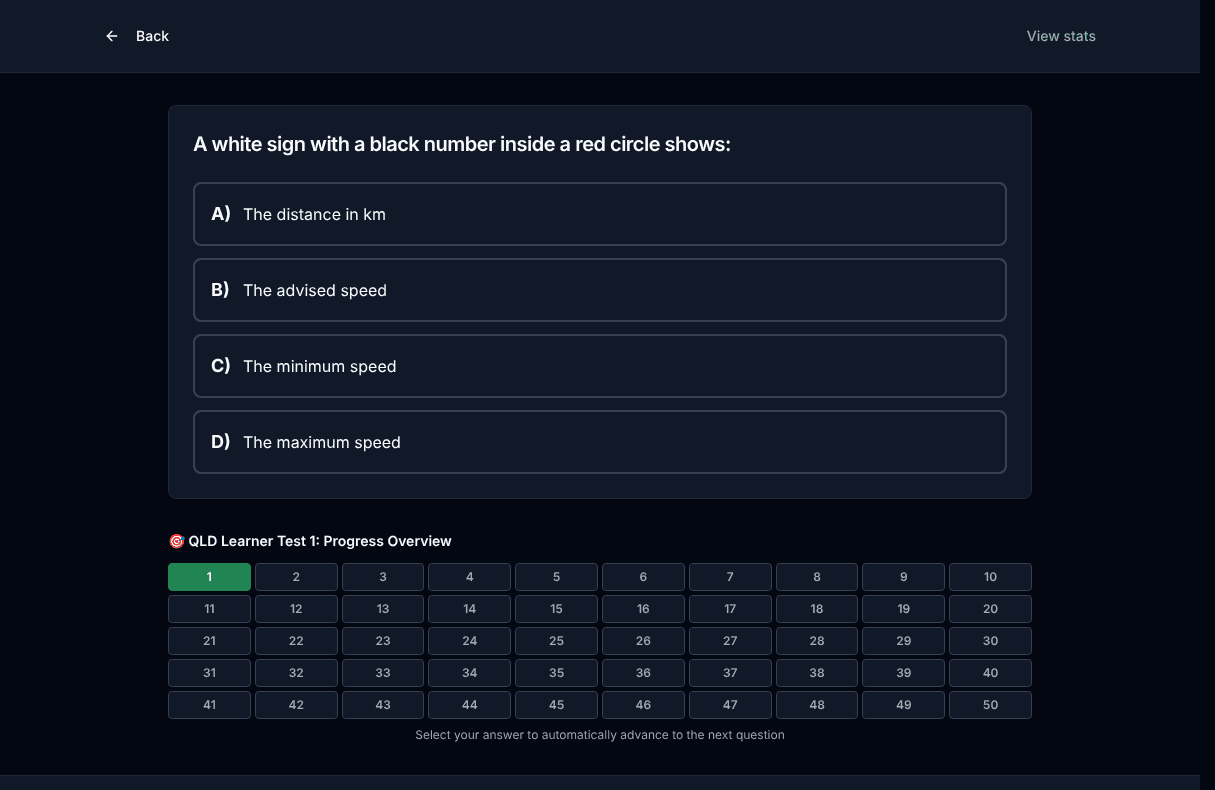This screenshot has height=790, width=1215.
Task: Go to question 18
Action: pos(817,609)
